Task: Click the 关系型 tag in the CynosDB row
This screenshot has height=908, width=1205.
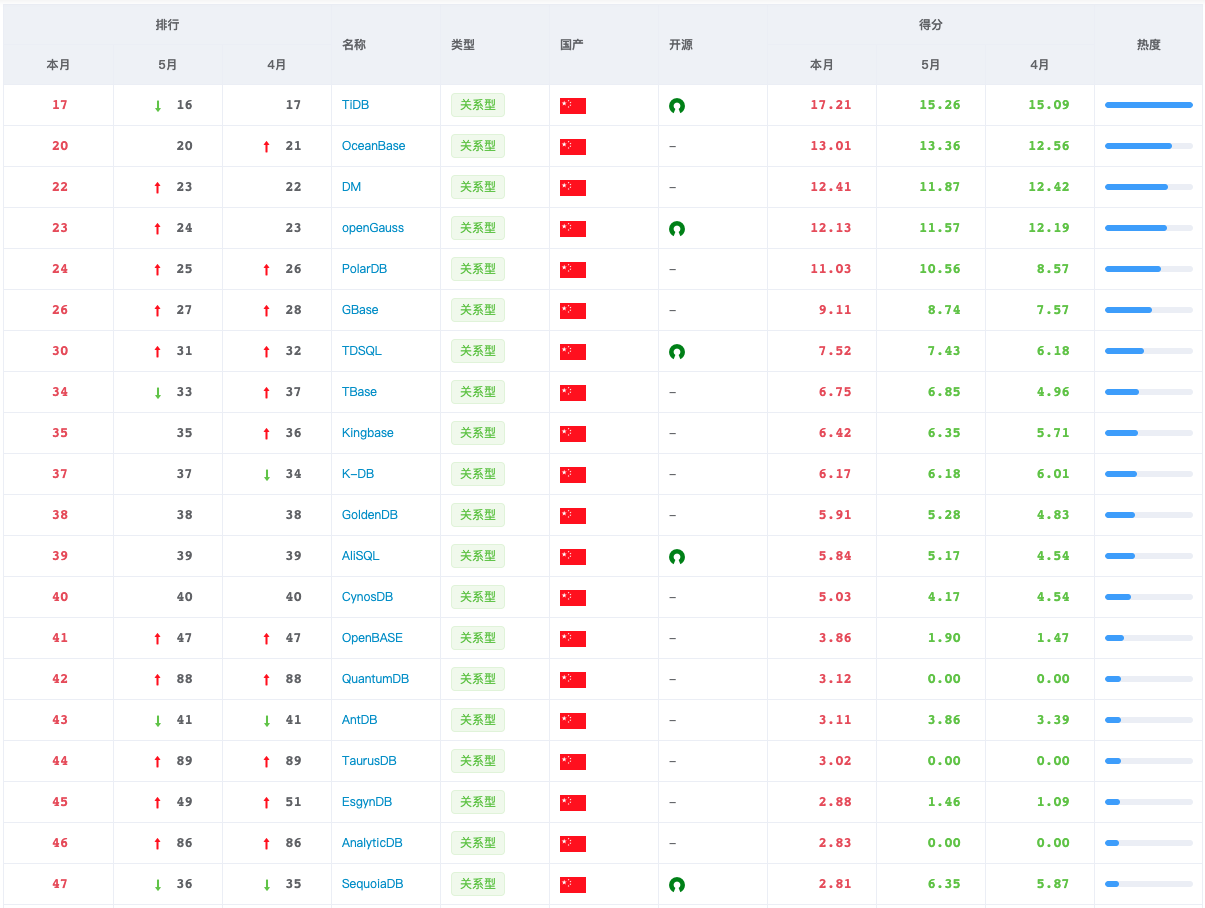Action: click(x=478, y=597)
